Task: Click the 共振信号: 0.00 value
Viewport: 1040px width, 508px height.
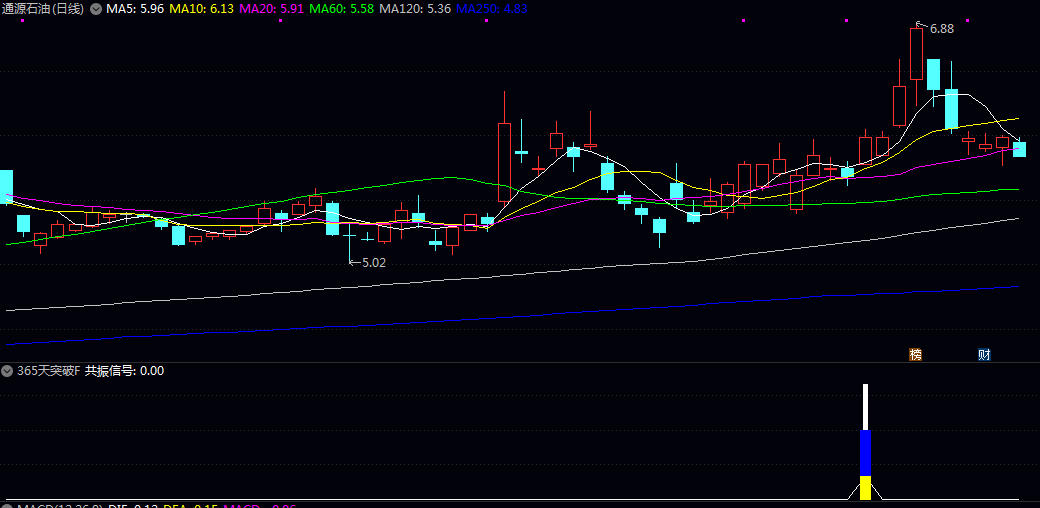Action: [x=125, y=371]
